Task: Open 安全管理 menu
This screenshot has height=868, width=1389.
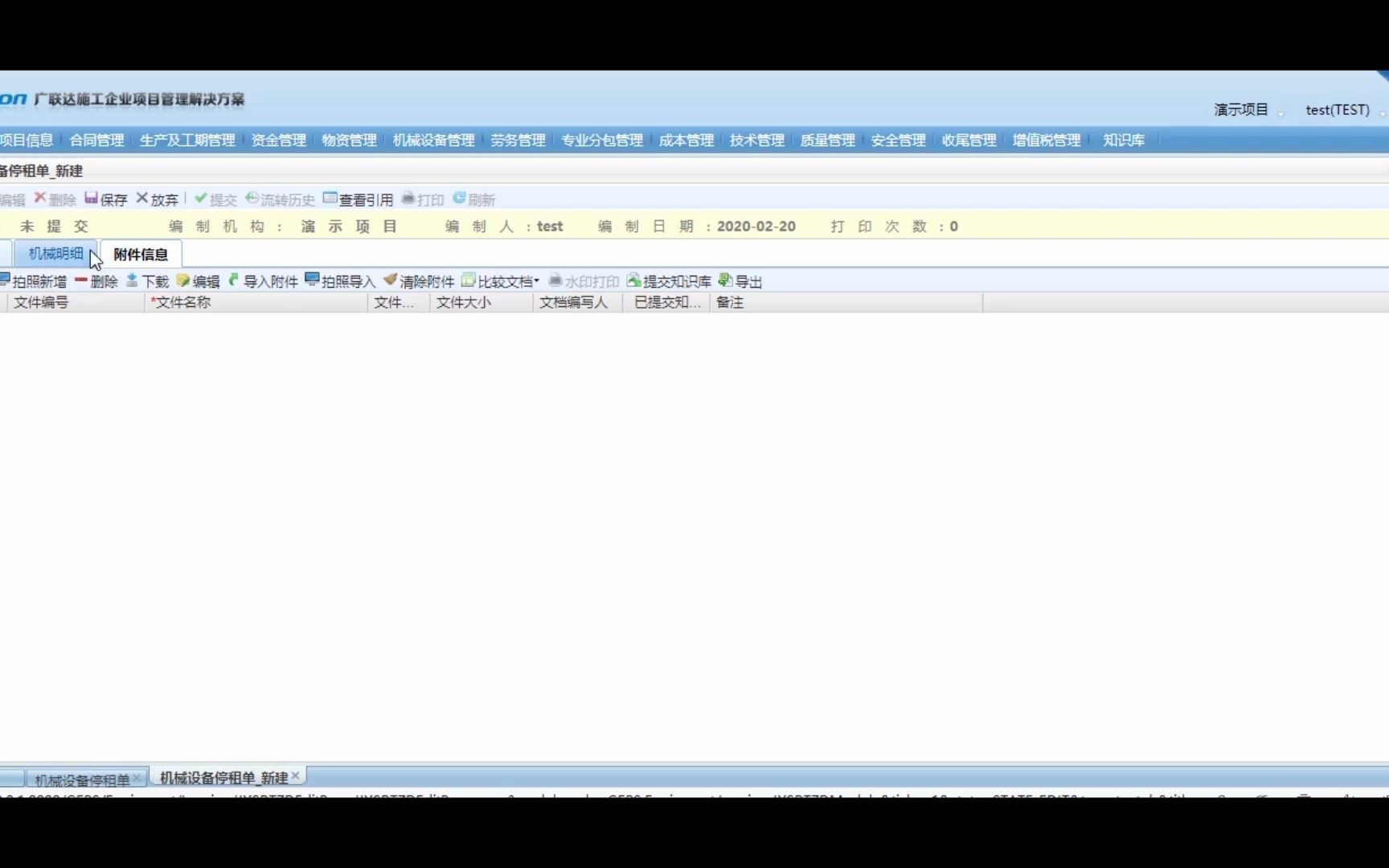Action: (x=898, y=140)
